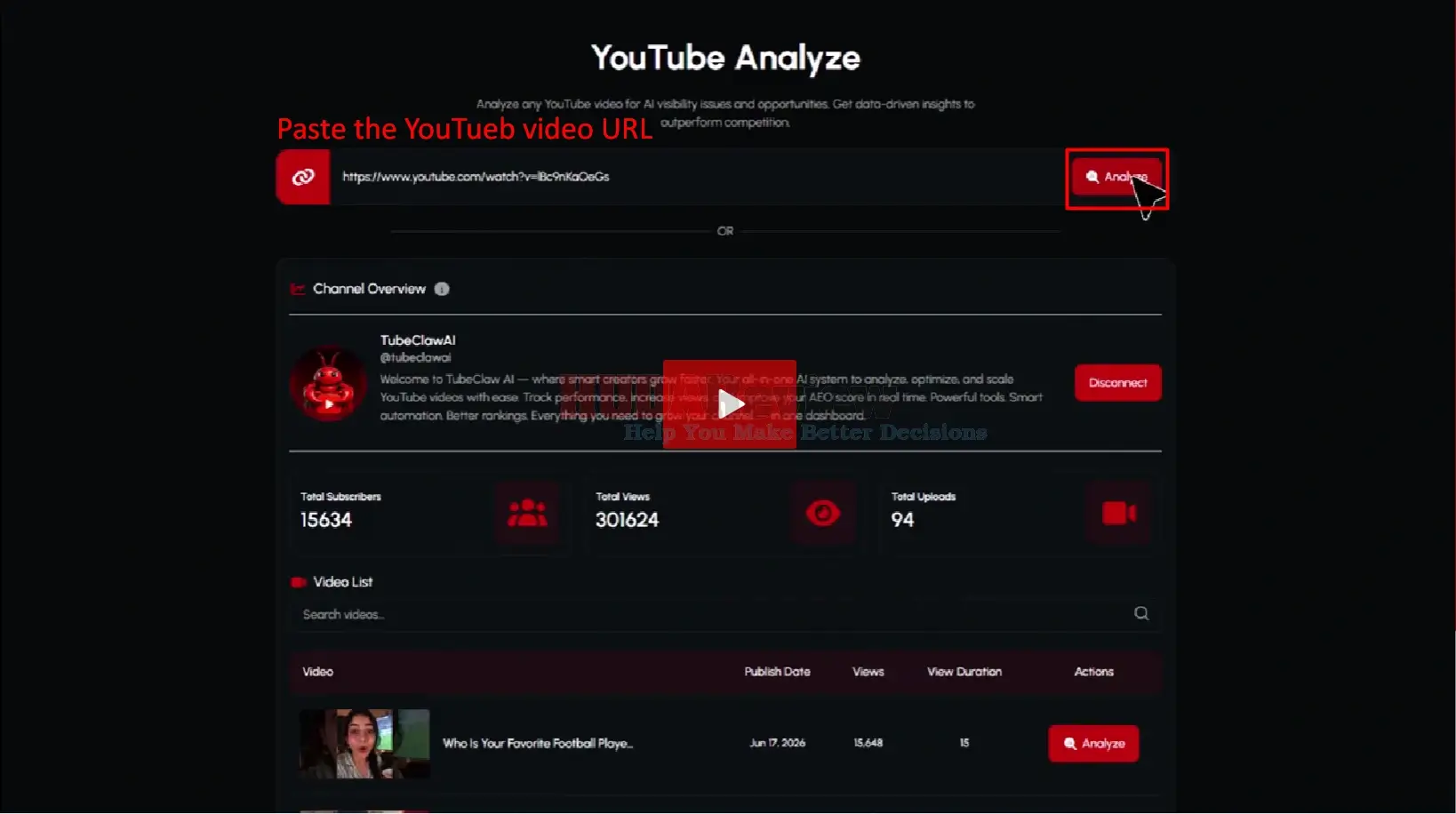Open the TubeClawAI channel avatar

[x=328, y=383]
